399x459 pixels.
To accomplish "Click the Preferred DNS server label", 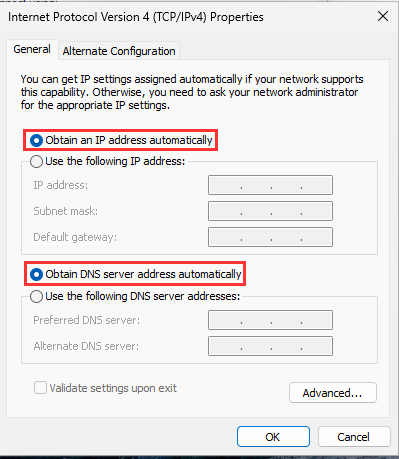I will (x=87, y=320).
